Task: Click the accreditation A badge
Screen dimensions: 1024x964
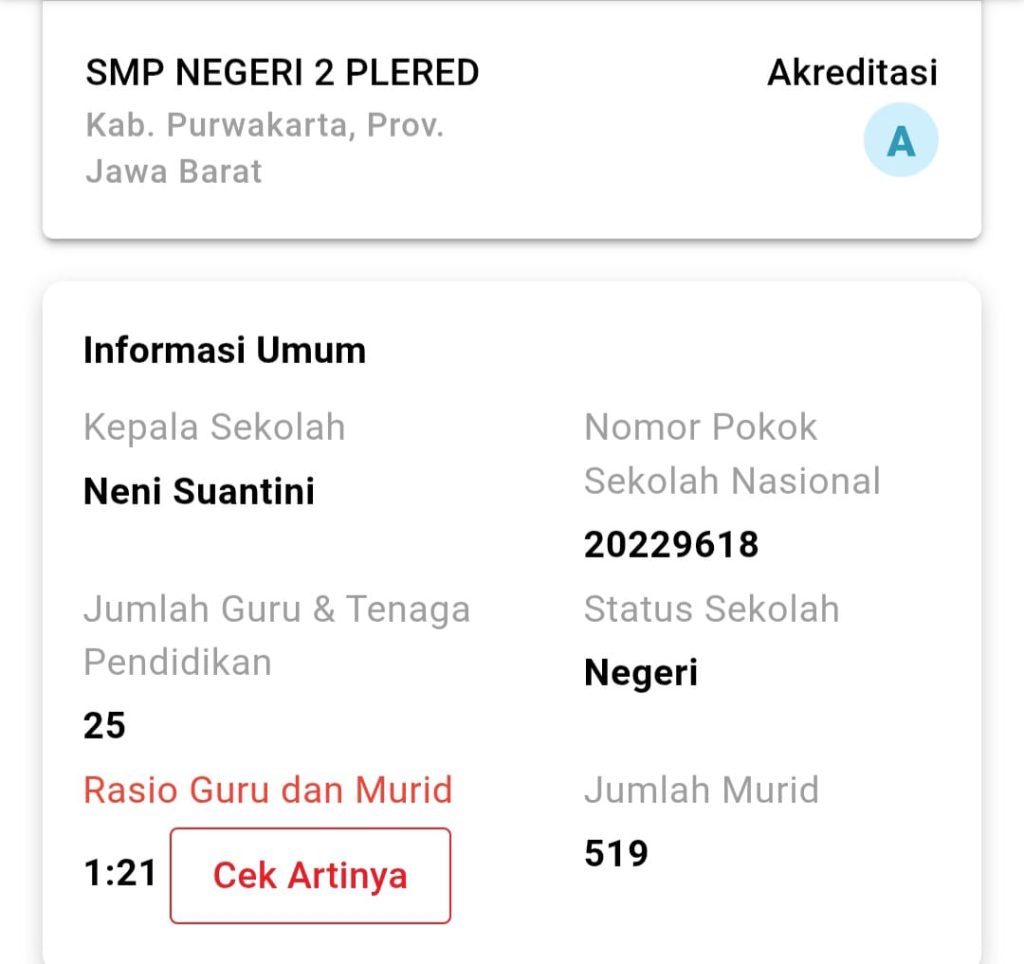Action: click(x=900, y=142)
